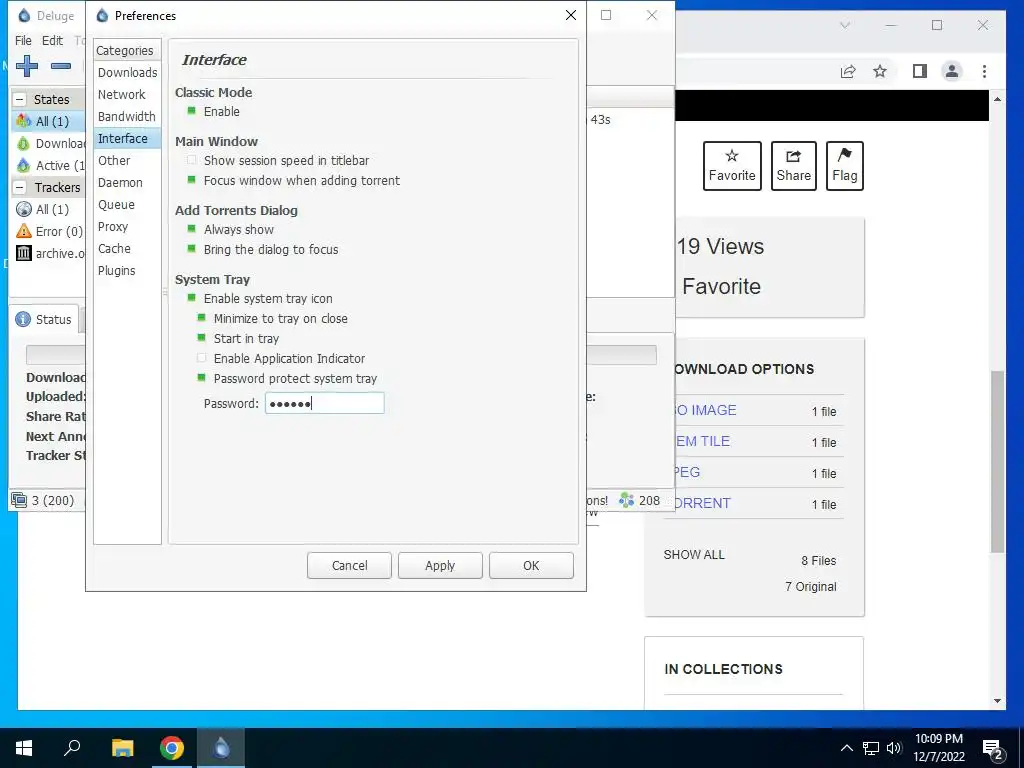Select the Downloads category
The height and width of the screenshot is (768, 1024).
click(127, 72)
